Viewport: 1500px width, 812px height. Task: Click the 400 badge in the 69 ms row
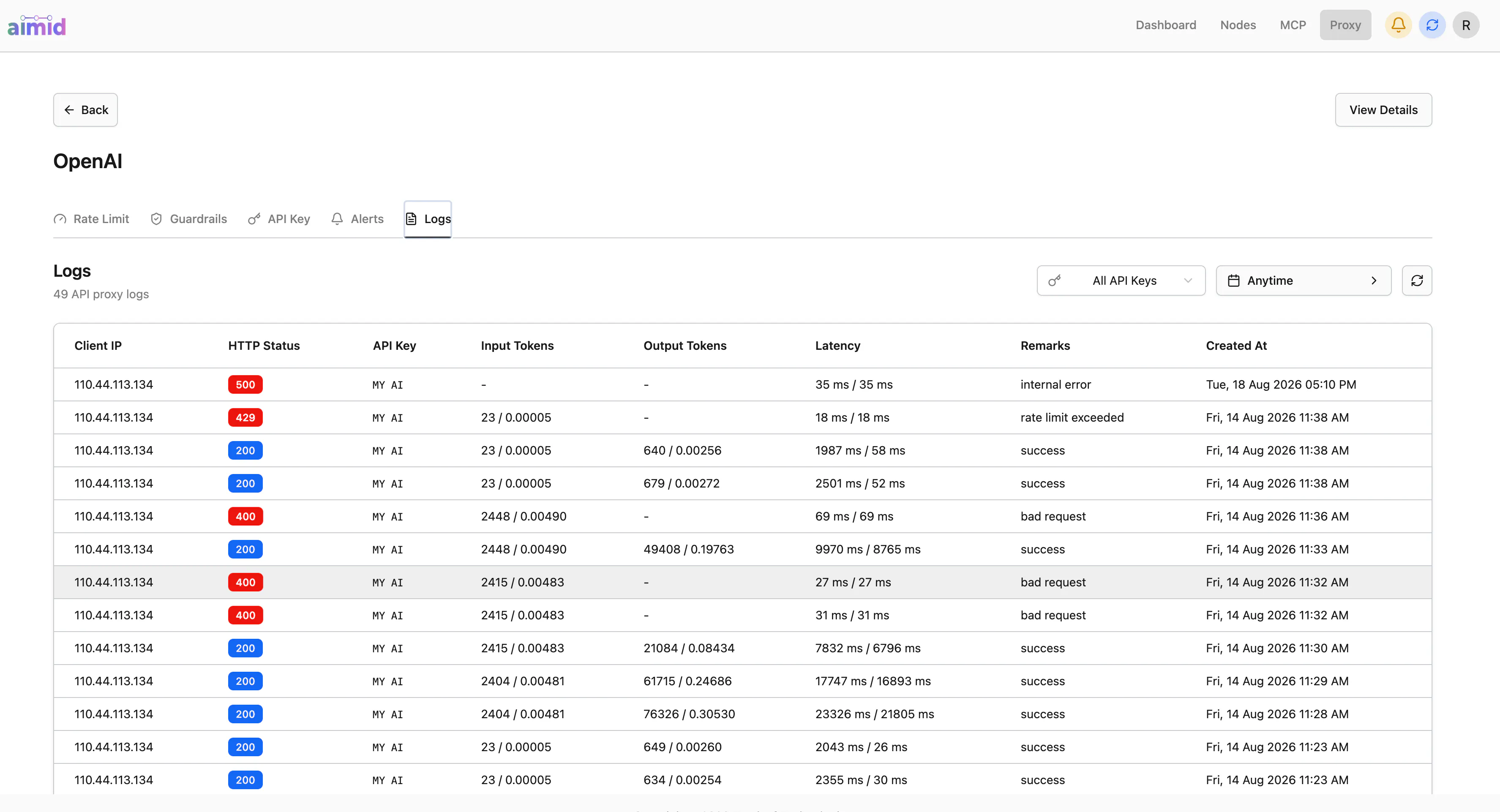245,516
